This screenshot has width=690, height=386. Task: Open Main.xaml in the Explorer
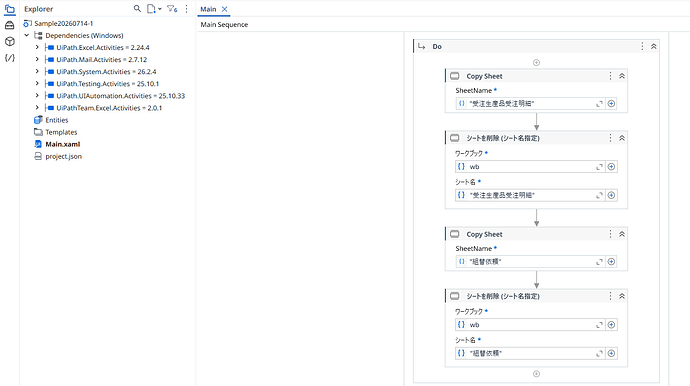[x=62, y=144]
